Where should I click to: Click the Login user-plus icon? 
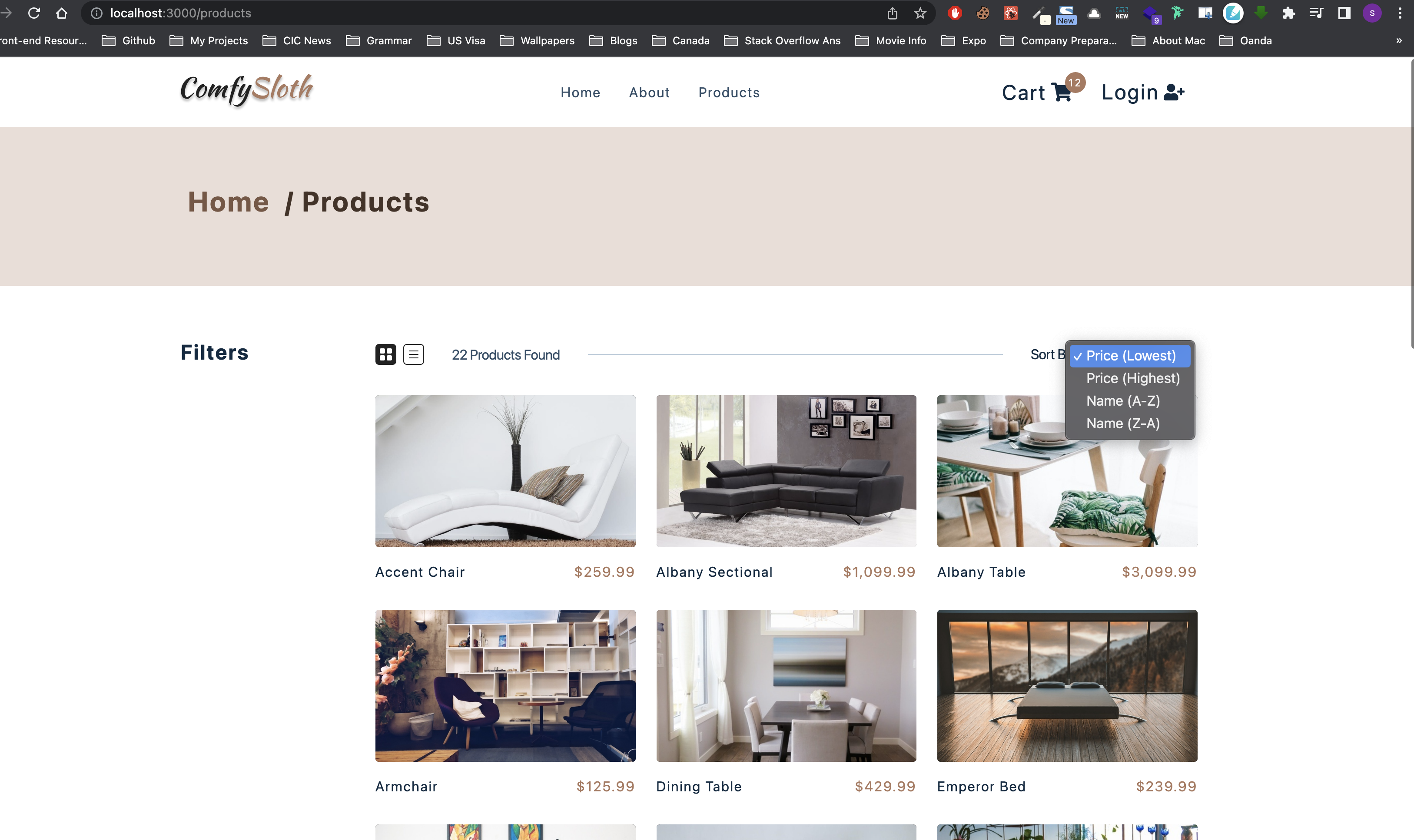(x=1174, y=92)
